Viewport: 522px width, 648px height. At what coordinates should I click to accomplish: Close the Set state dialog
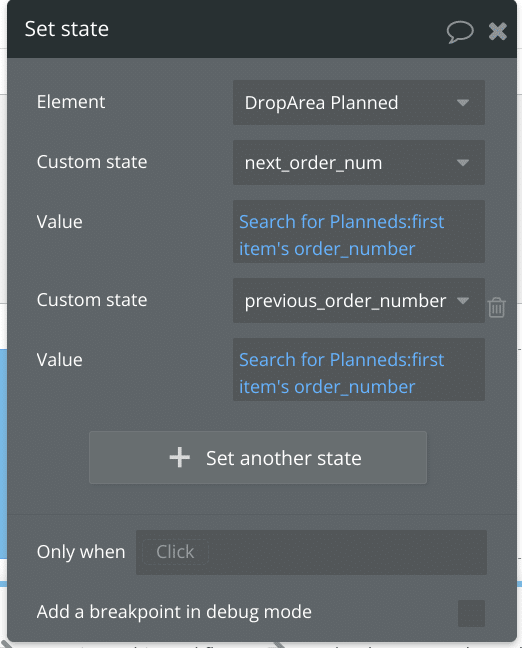pyautogui.click(x=498, y=31)
